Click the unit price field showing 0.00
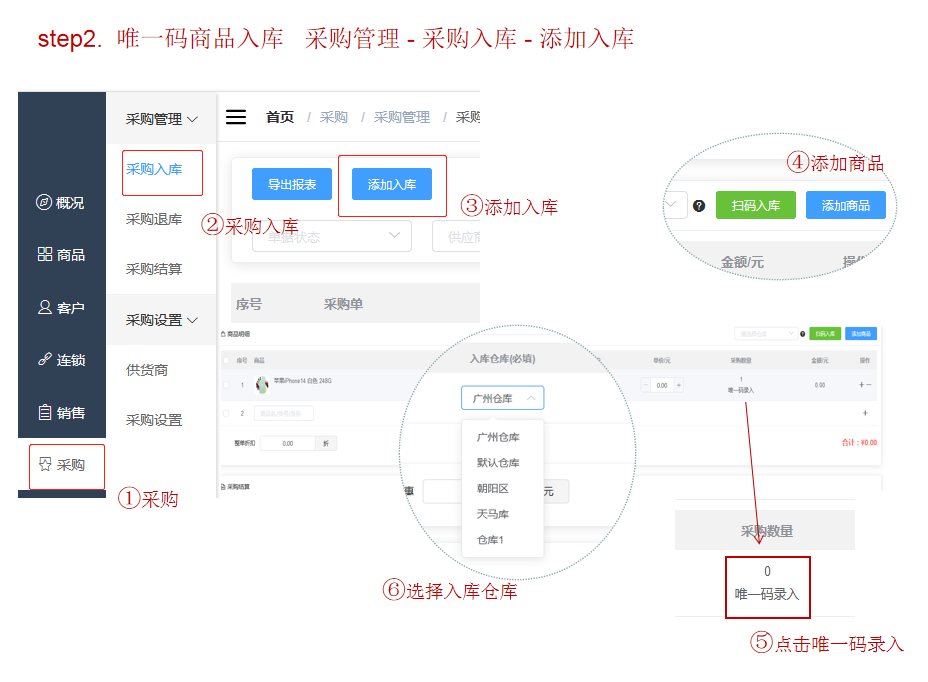 662,385
